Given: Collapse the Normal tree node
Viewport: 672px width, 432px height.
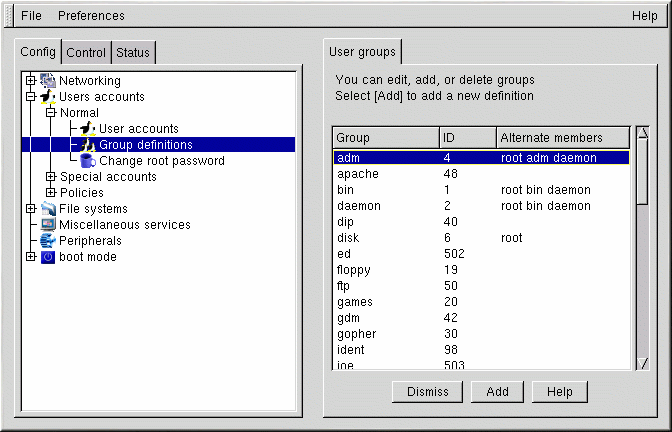Looking at the screenshot, I should [x=51, y=113].
